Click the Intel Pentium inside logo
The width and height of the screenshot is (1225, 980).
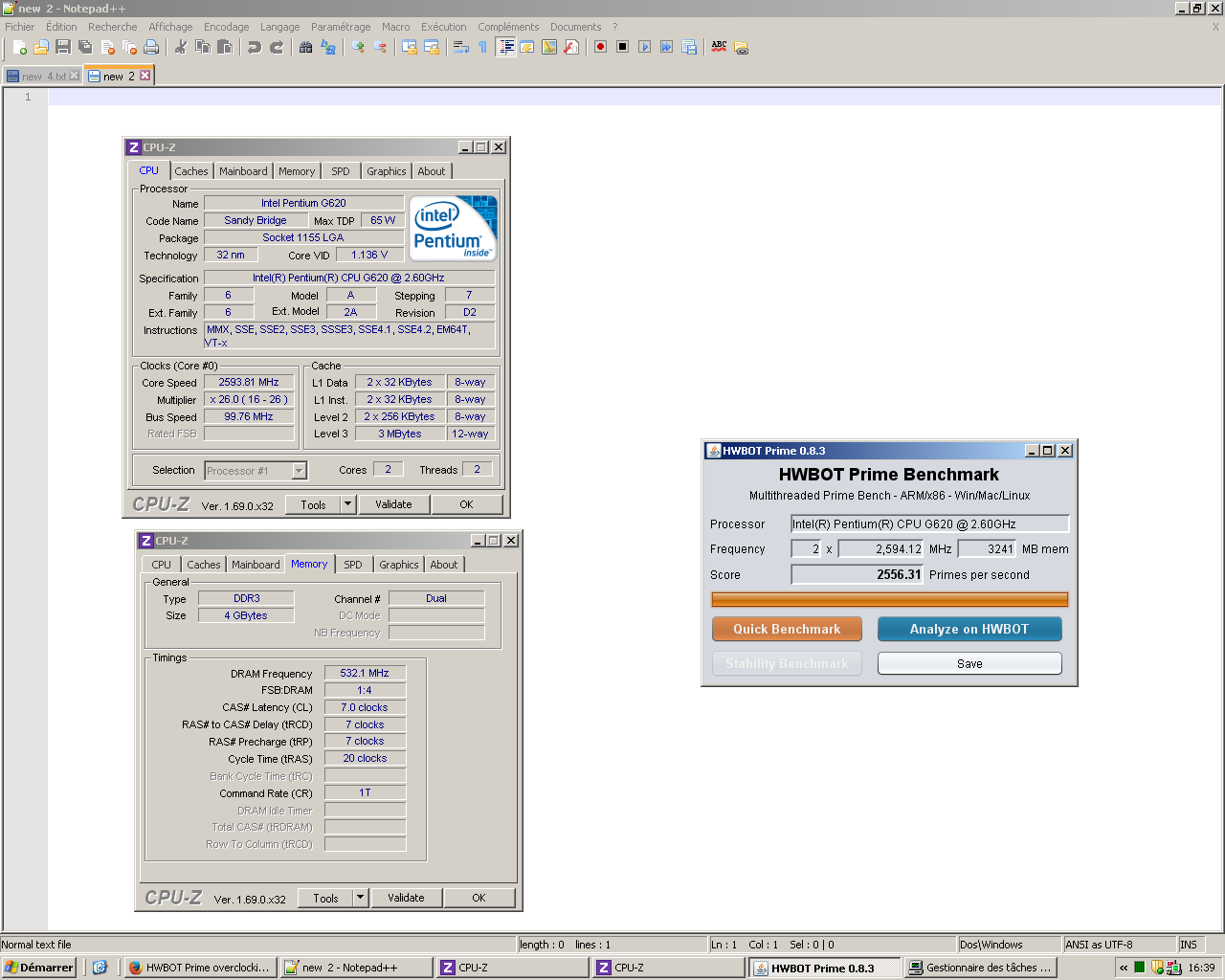tap(454, 228)
